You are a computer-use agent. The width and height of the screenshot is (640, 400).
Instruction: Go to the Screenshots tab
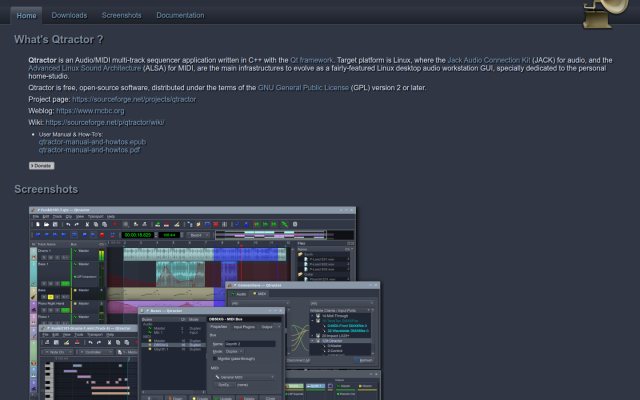click(121, 16)
